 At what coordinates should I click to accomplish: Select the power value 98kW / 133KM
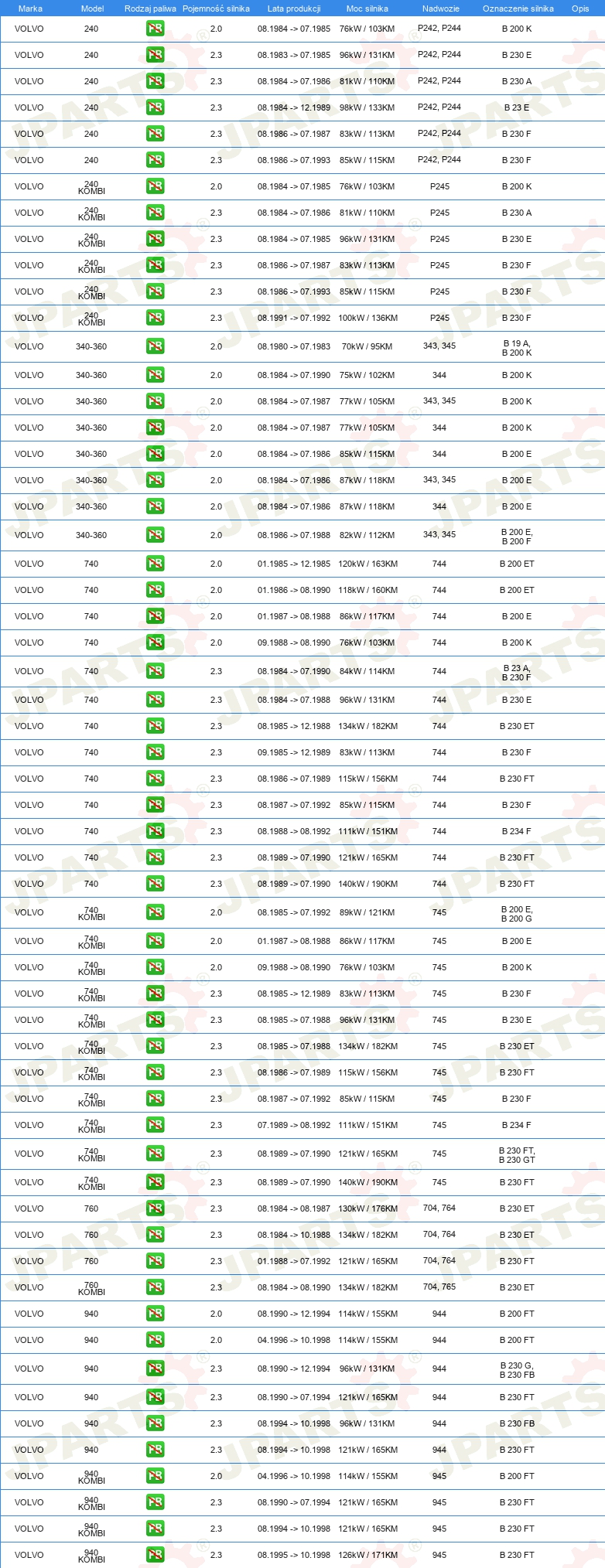click(x=367, y=107)
